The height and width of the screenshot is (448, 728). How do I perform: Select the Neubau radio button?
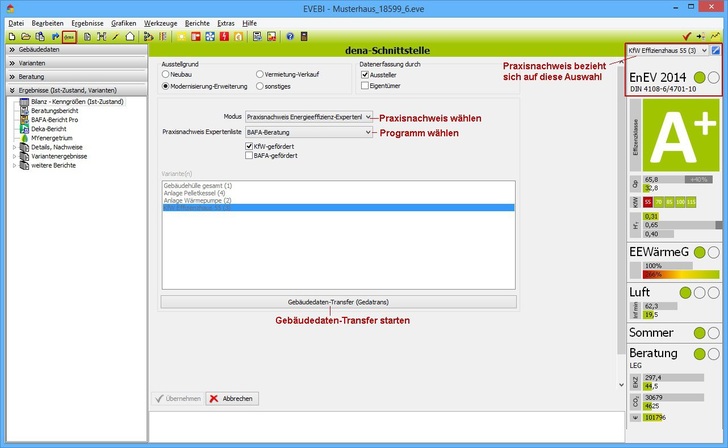tap(166, 74)
